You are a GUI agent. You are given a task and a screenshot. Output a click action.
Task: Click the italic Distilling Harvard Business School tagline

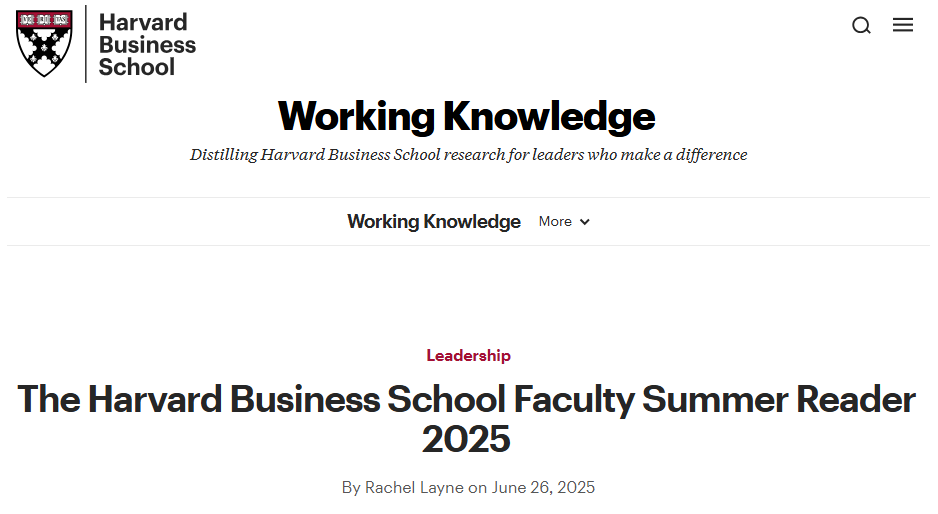coord(468,154)
